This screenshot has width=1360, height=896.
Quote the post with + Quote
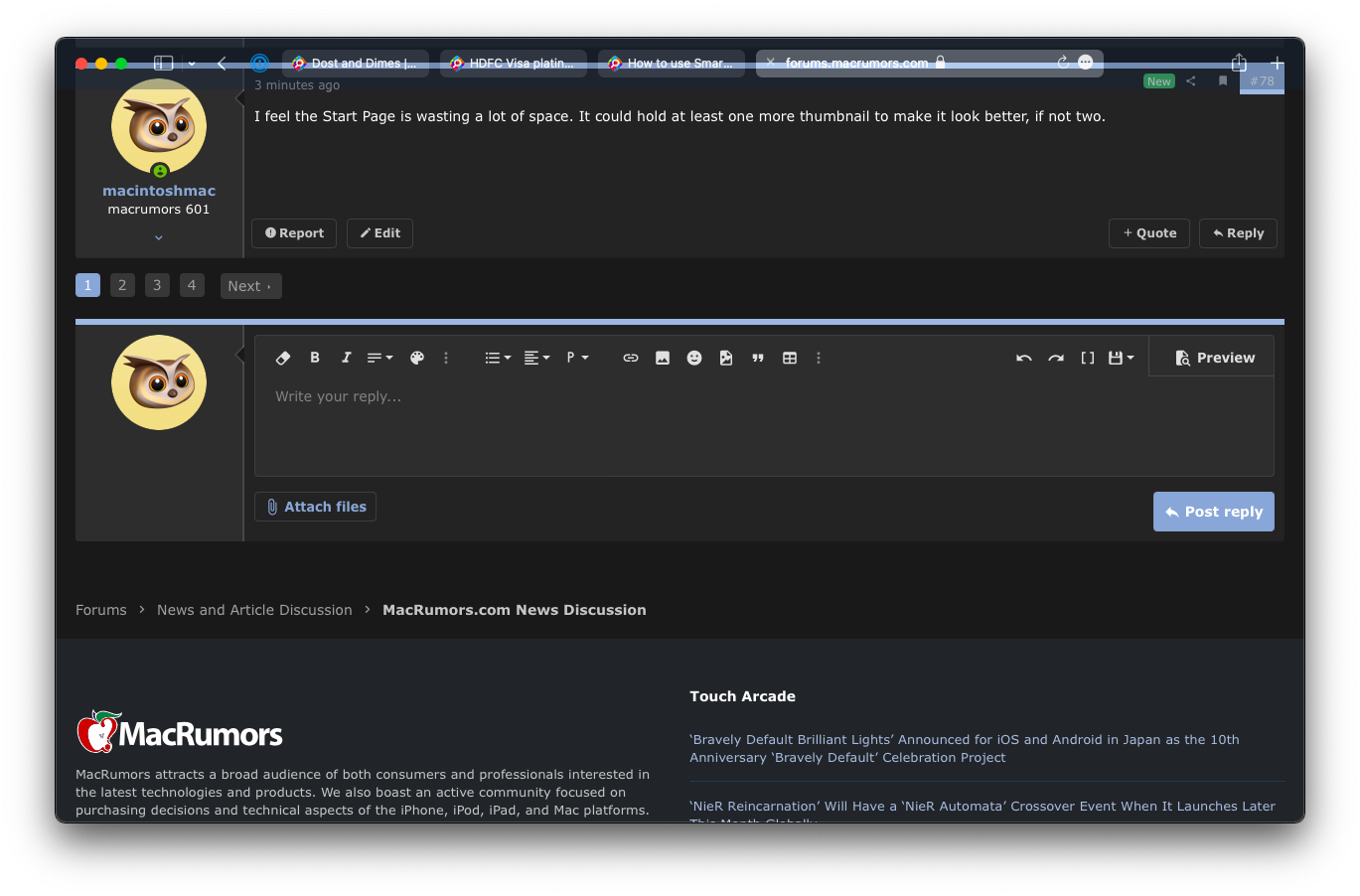[x=1149, y=233]
